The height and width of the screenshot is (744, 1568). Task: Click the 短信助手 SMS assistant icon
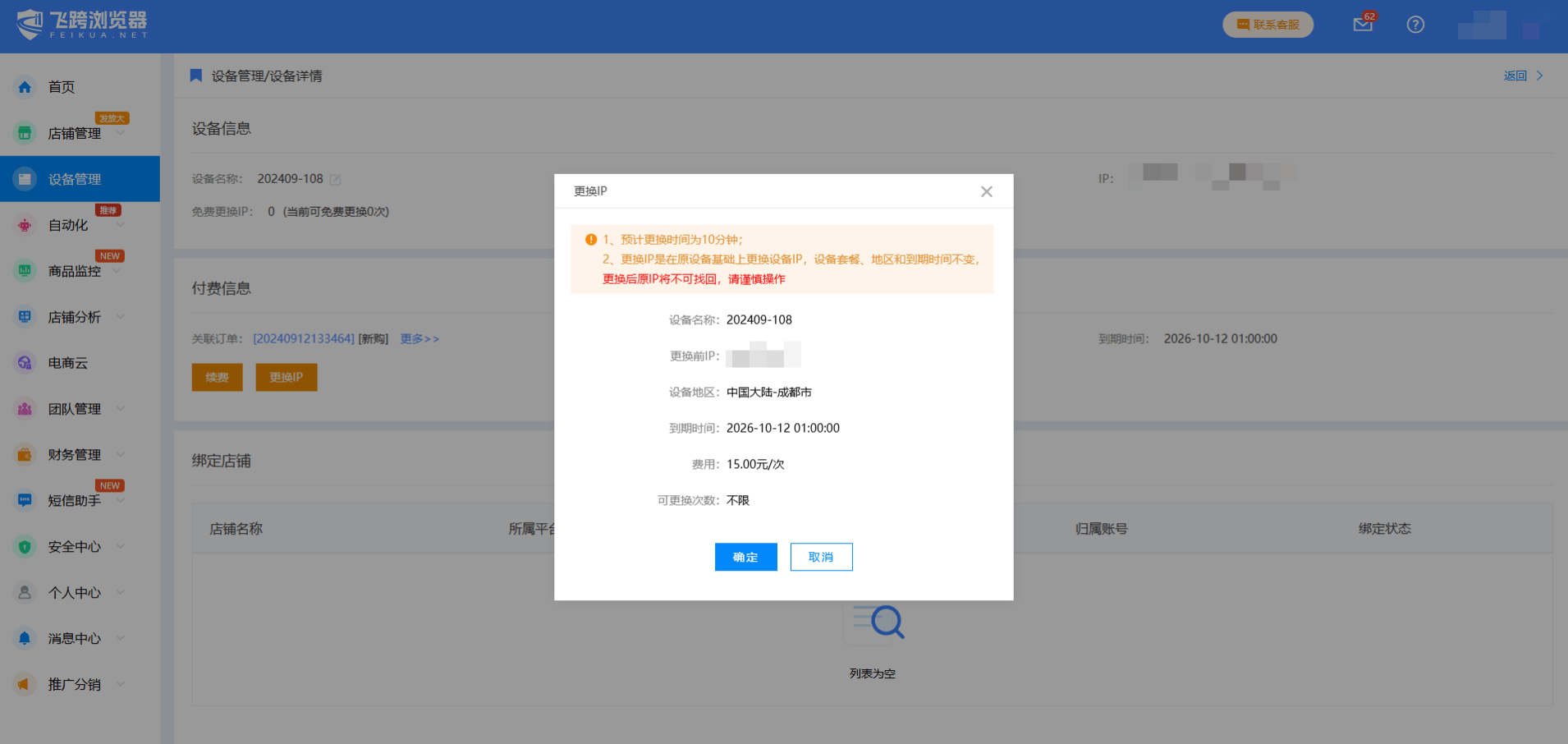pos(25,500)
